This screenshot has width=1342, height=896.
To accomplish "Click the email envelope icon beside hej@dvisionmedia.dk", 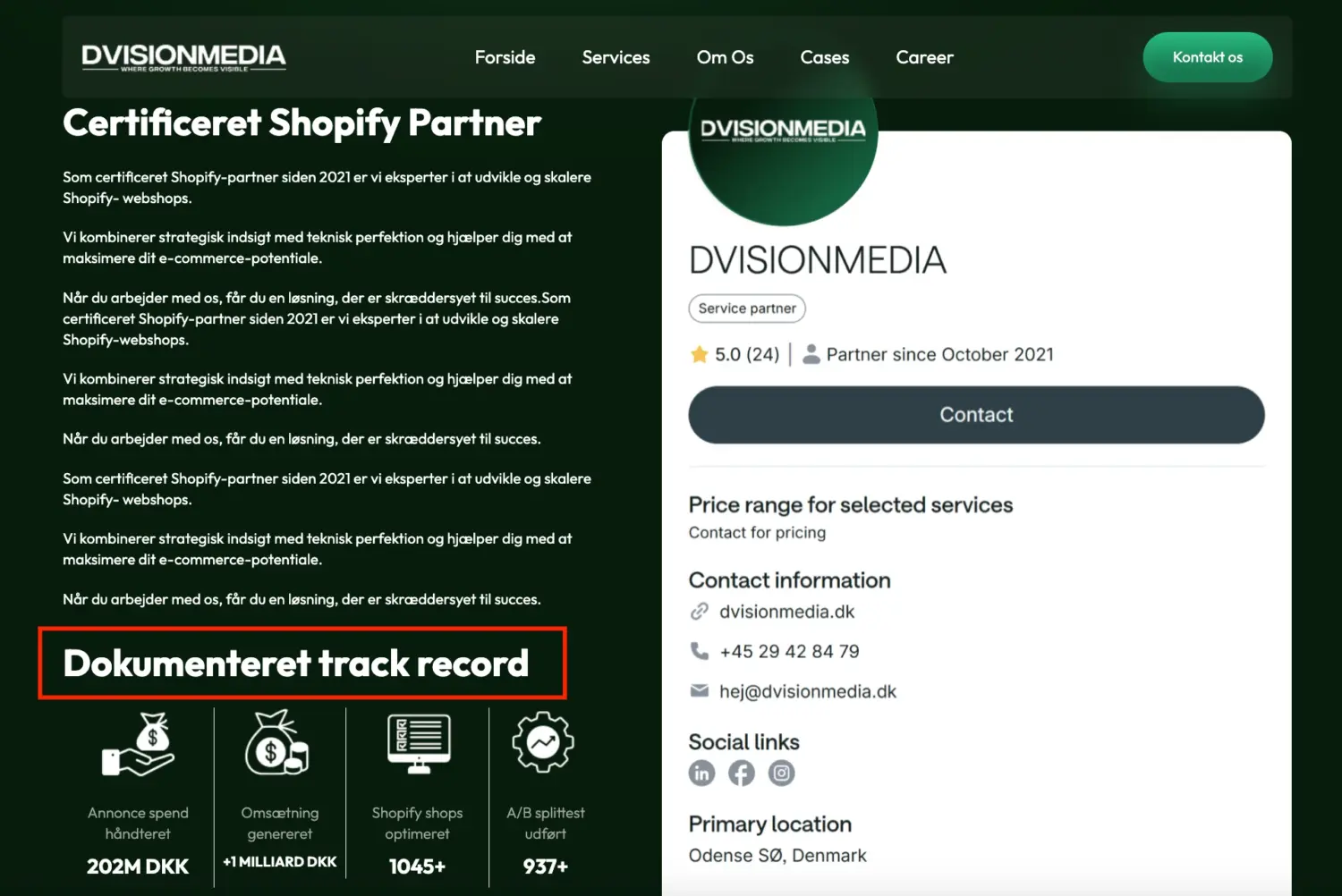I will (x=699, y=690).
